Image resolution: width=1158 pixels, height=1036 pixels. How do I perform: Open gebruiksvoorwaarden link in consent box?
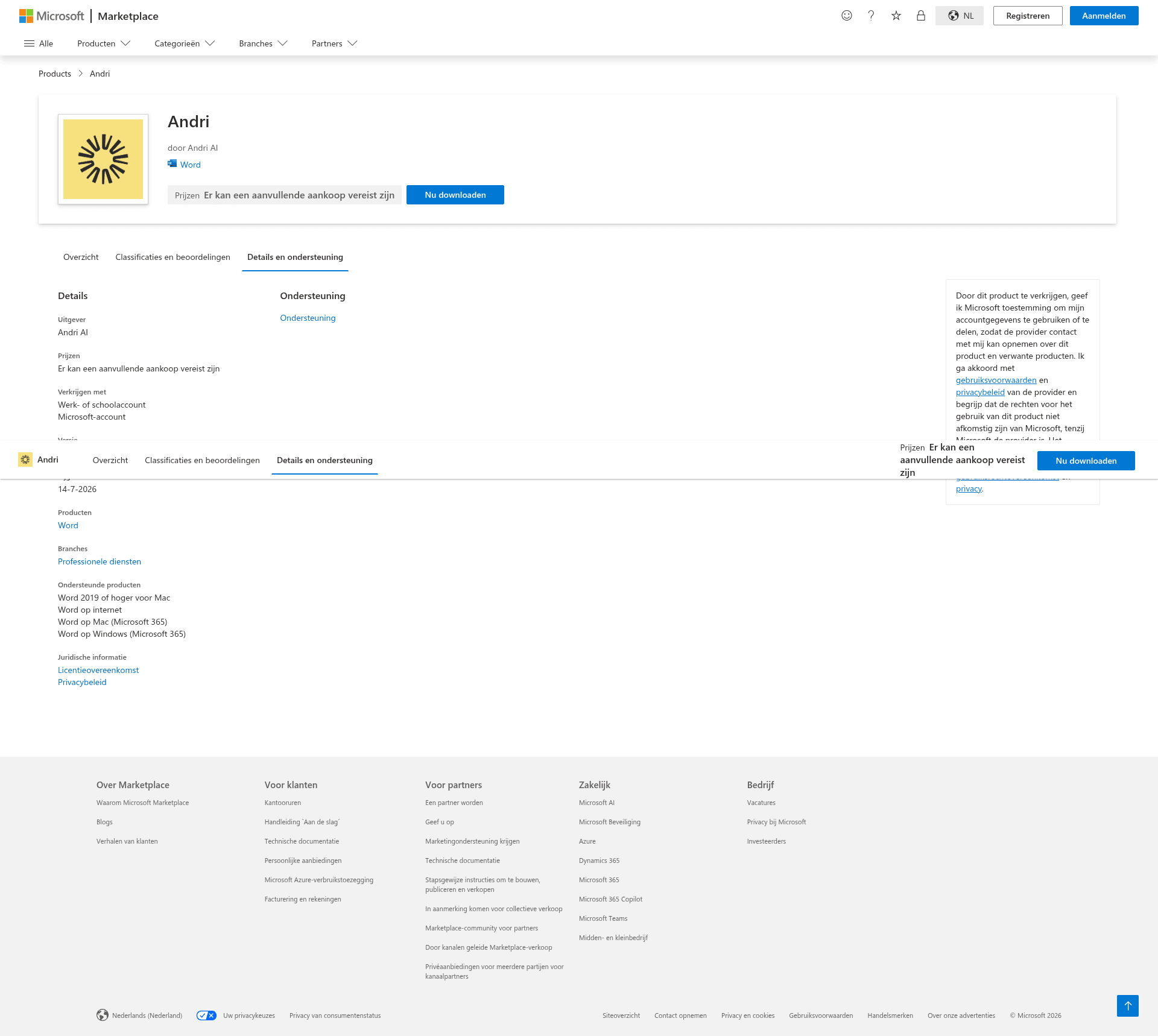coord(996,380)
